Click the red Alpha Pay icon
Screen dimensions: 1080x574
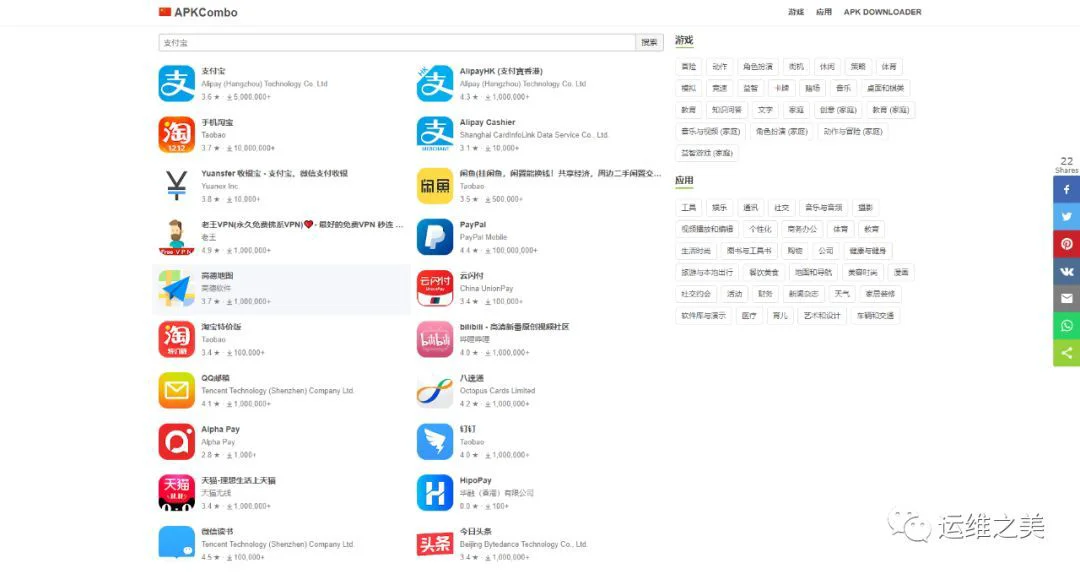pos(176,442)
